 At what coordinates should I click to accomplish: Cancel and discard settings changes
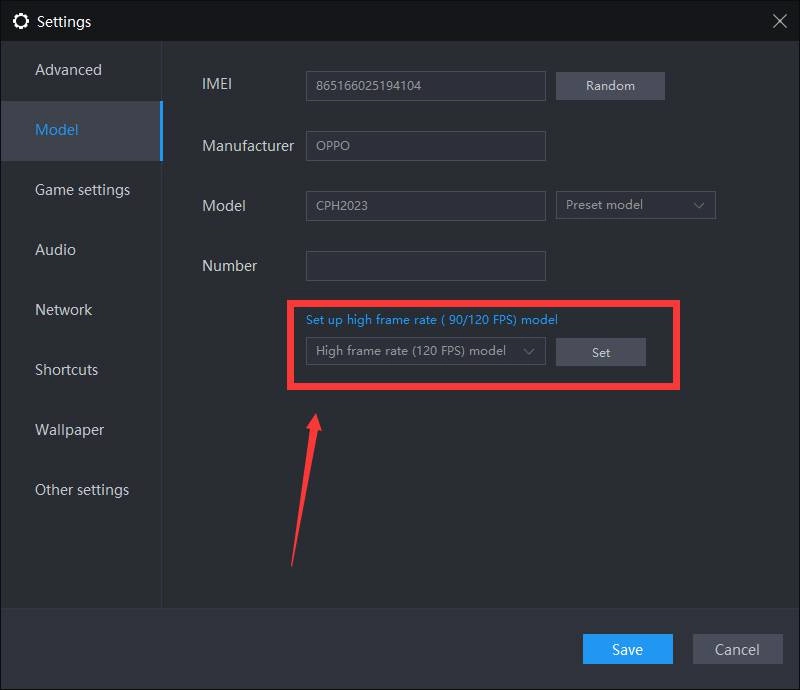tap(737, 649)
